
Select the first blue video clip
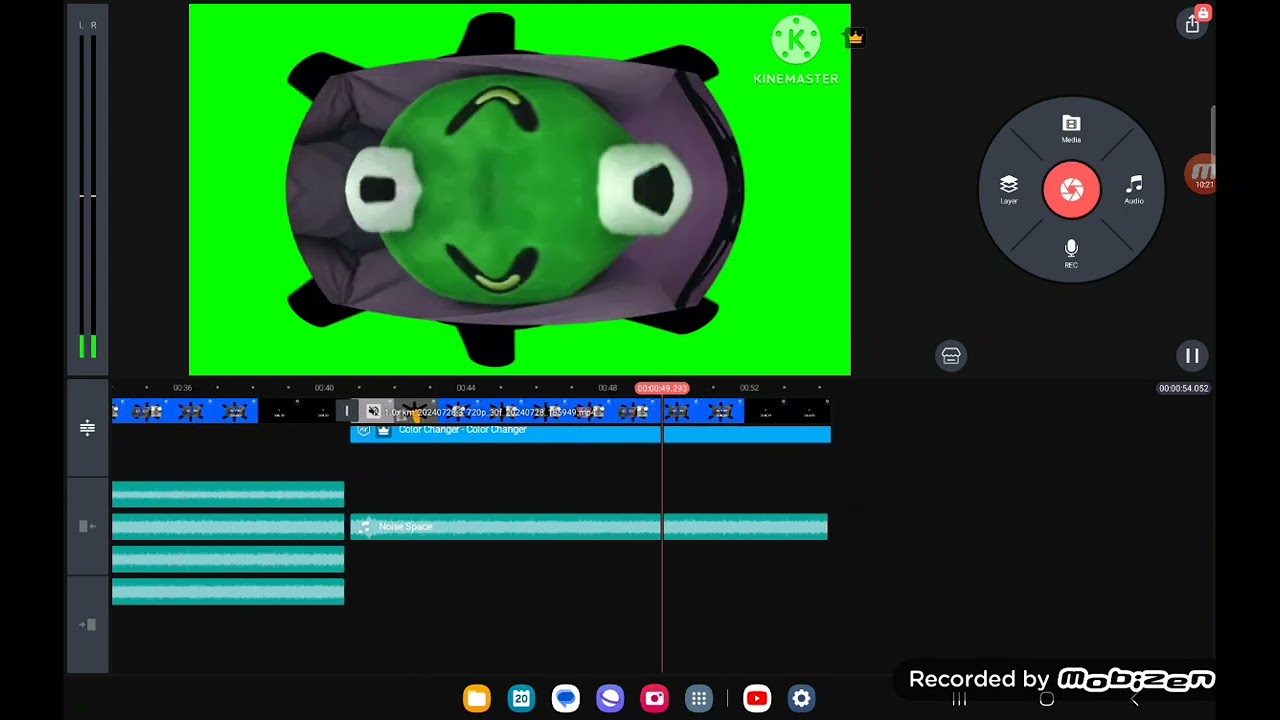[185, 411]
